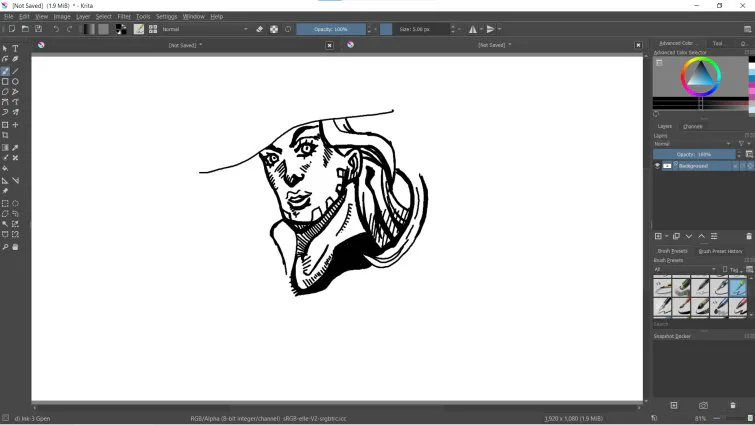Delete the layer with trash icon
Viewport: 755px width, 425px height.
pos(749,236)
